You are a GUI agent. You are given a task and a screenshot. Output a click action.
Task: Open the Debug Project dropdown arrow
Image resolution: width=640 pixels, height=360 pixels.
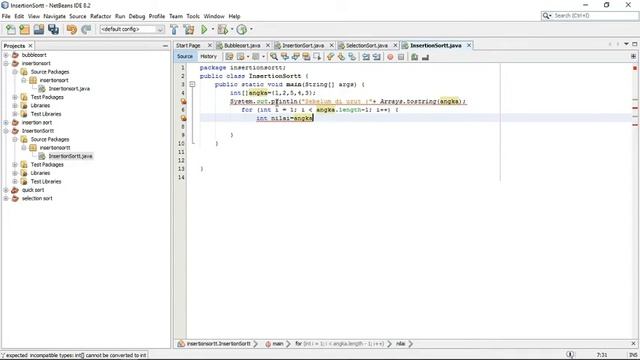(231, 29)
